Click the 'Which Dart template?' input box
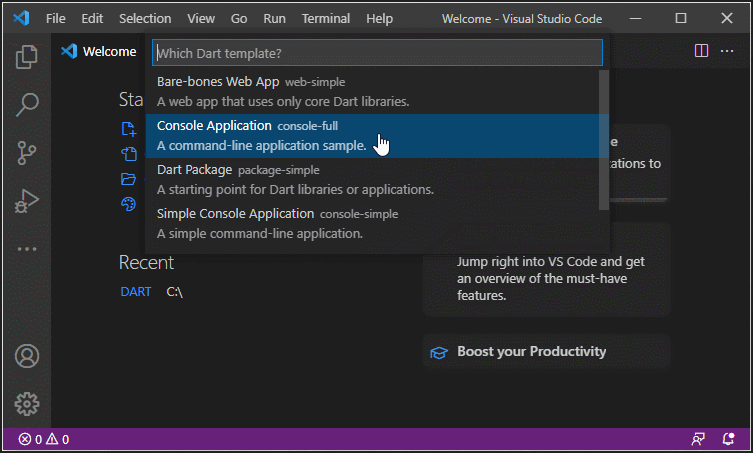Viewport: 753px width, 453px height. (377, 52)
